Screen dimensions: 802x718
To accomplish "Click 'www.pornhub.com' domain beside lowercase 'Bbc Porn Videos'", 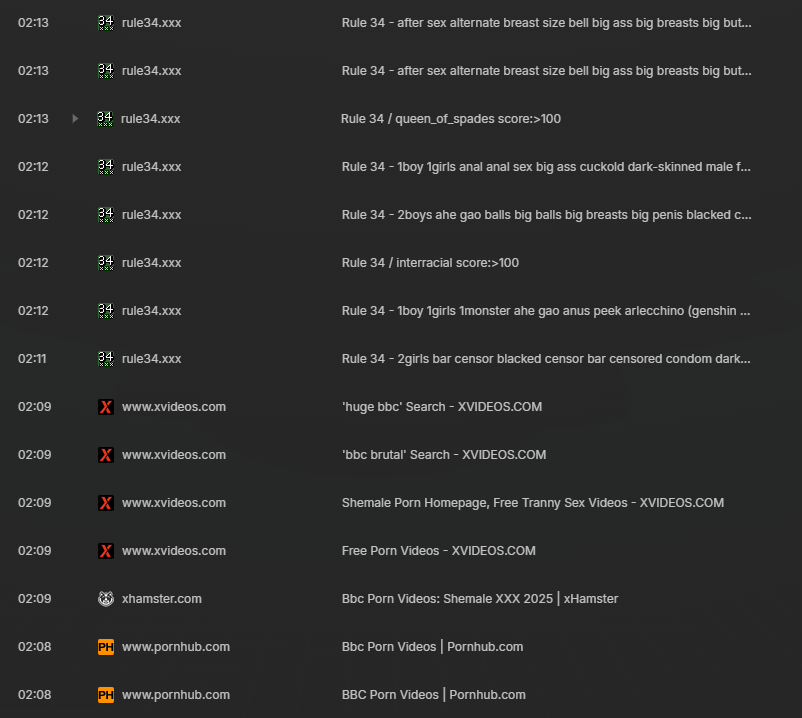I will pyautogui.click(x=176, y=647).
